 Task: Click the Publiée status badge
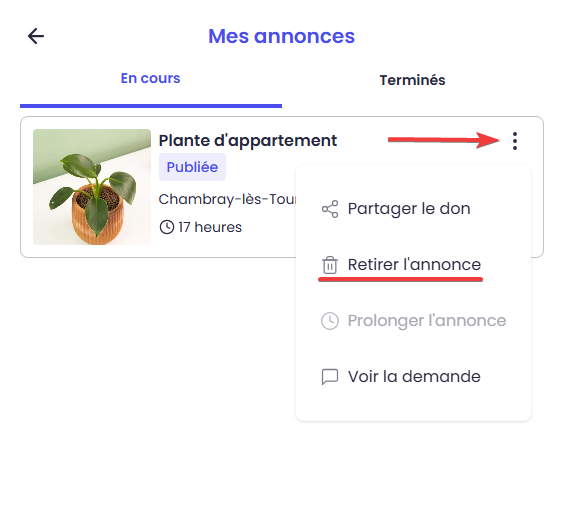192,167
